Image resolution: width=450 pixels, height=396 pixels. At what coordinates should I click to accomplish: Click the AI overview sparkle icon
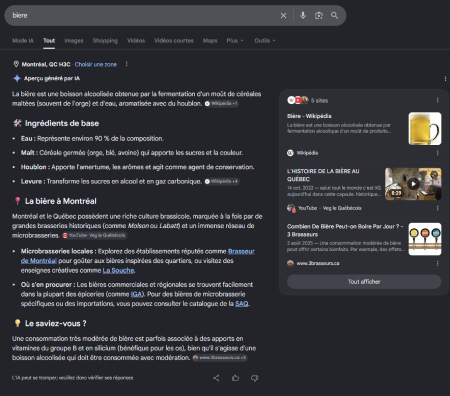click(17, 78)
